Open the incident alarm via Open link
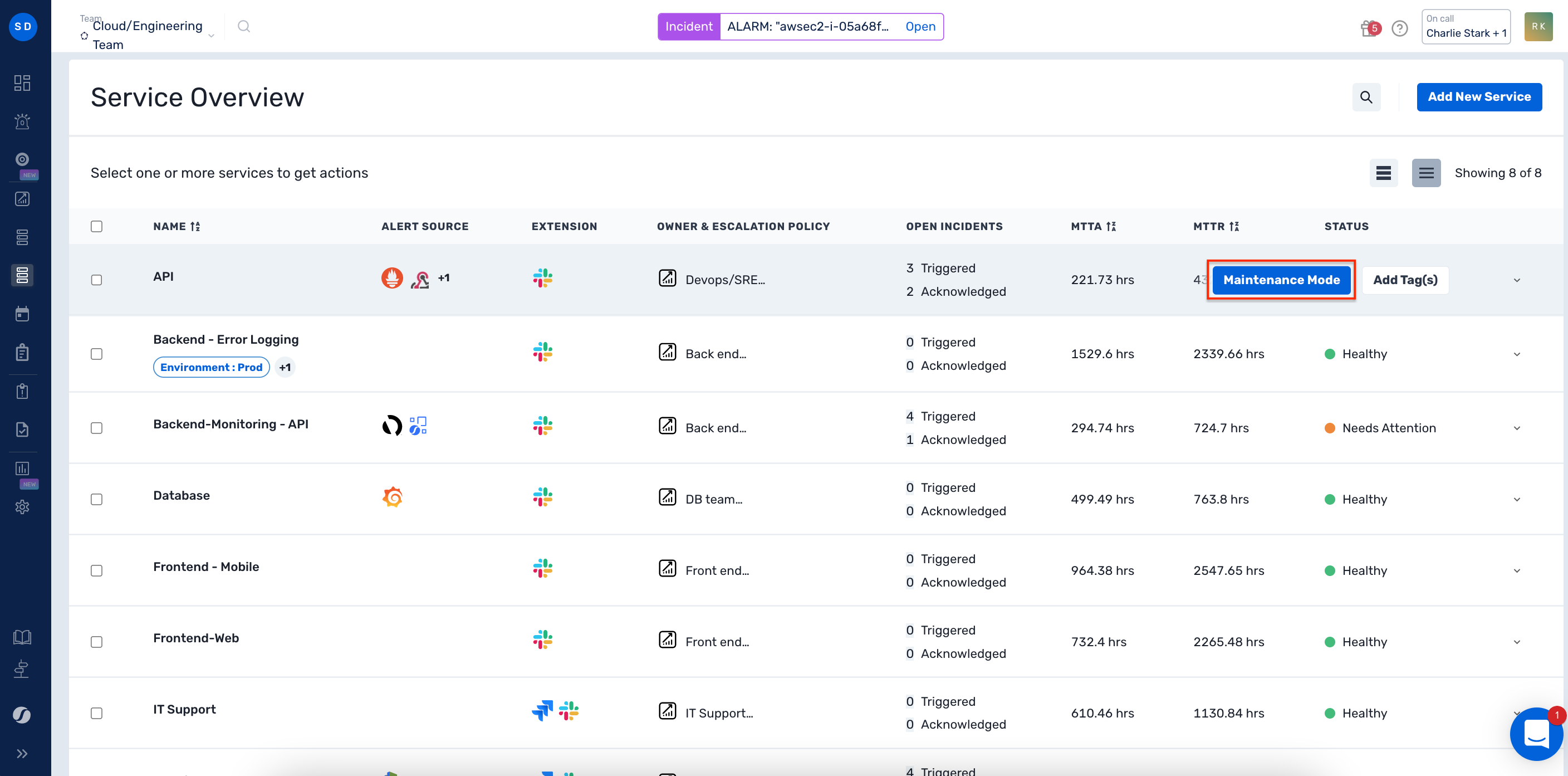1568x776 pixels. point(920,26)
